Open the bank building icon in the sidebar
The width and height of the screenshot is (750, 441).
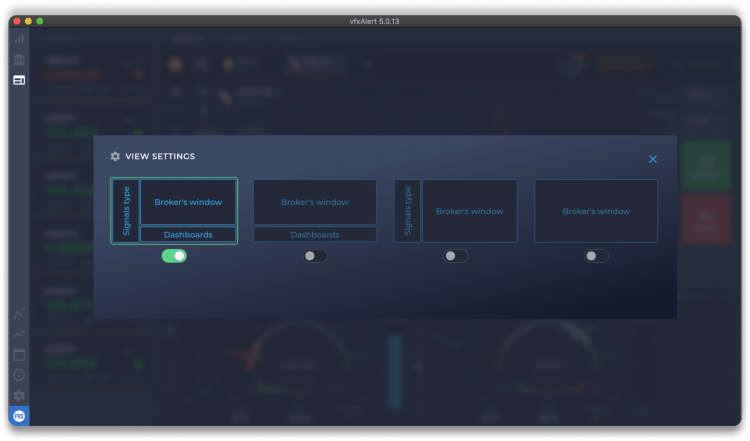[x=19, y=59]
